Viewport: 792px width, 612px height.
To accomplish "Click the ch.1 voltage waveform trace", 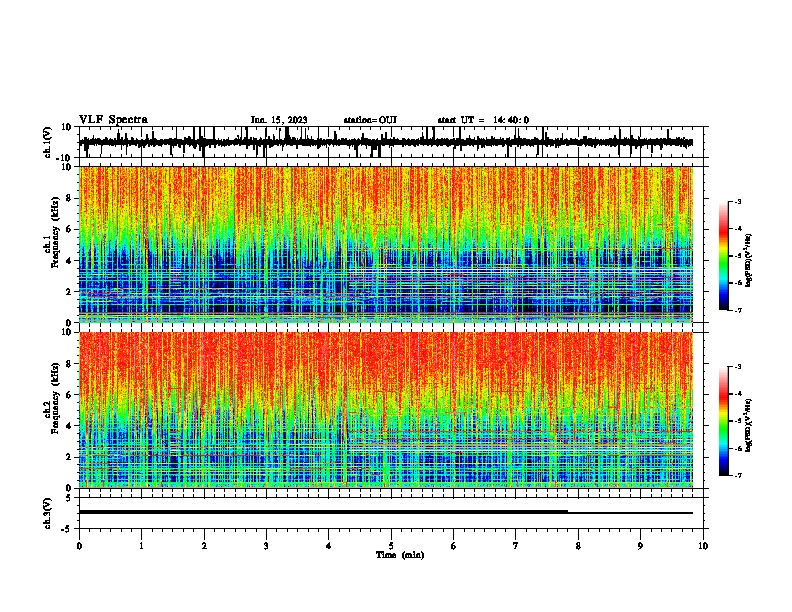I will click(386, 142).
